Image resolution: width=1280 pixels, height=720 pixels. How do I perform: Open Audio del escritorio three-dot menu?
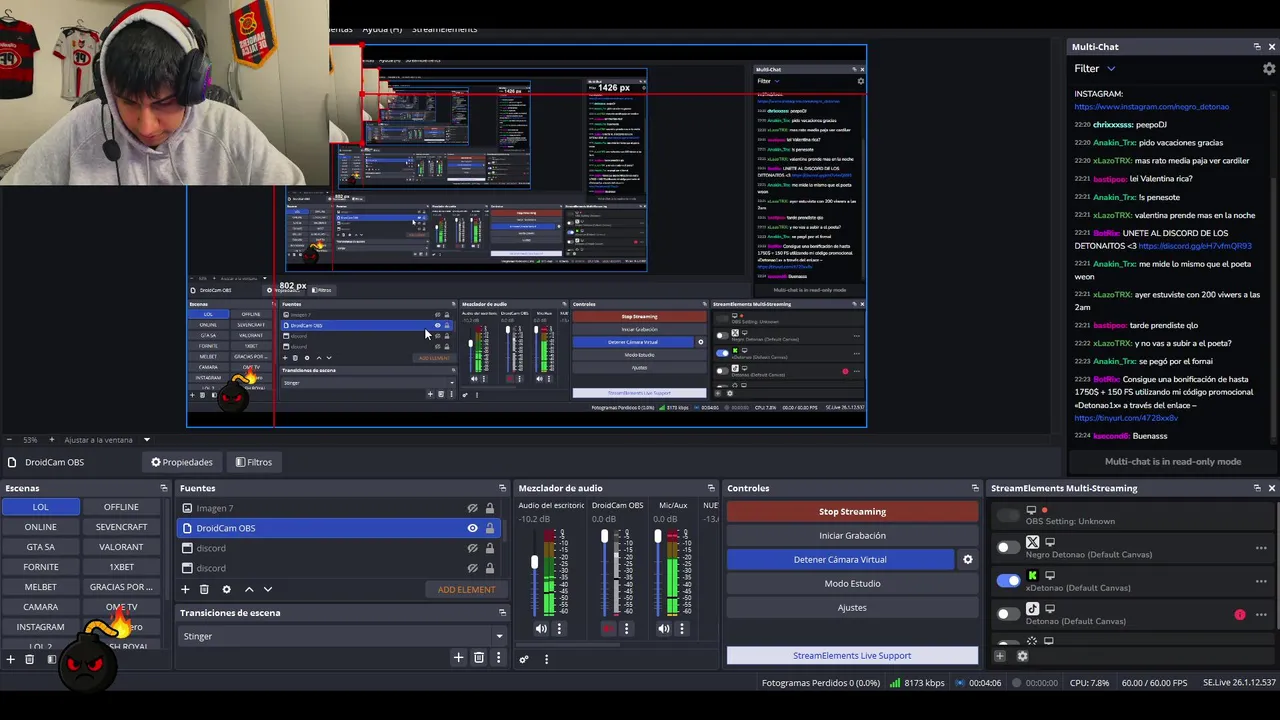point(559,629)
